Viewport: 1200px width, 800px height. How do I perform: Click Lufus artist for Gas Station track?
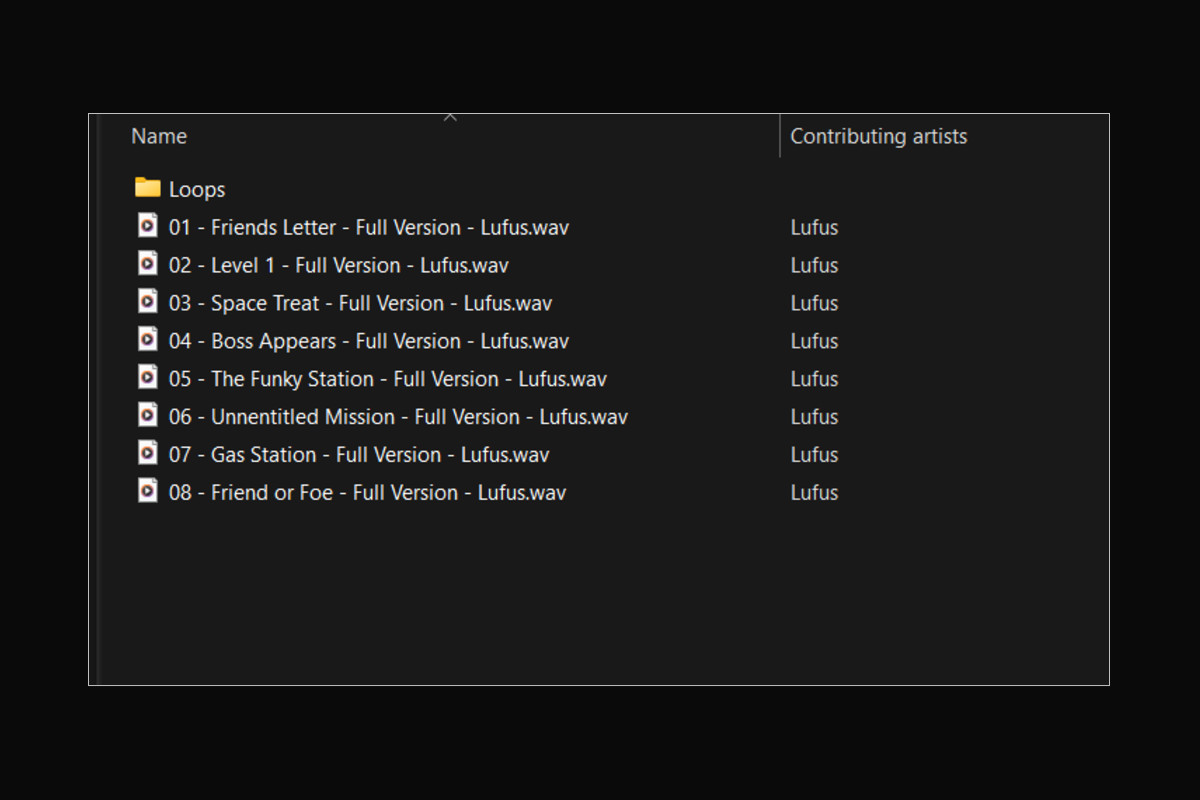coord(814,455)
